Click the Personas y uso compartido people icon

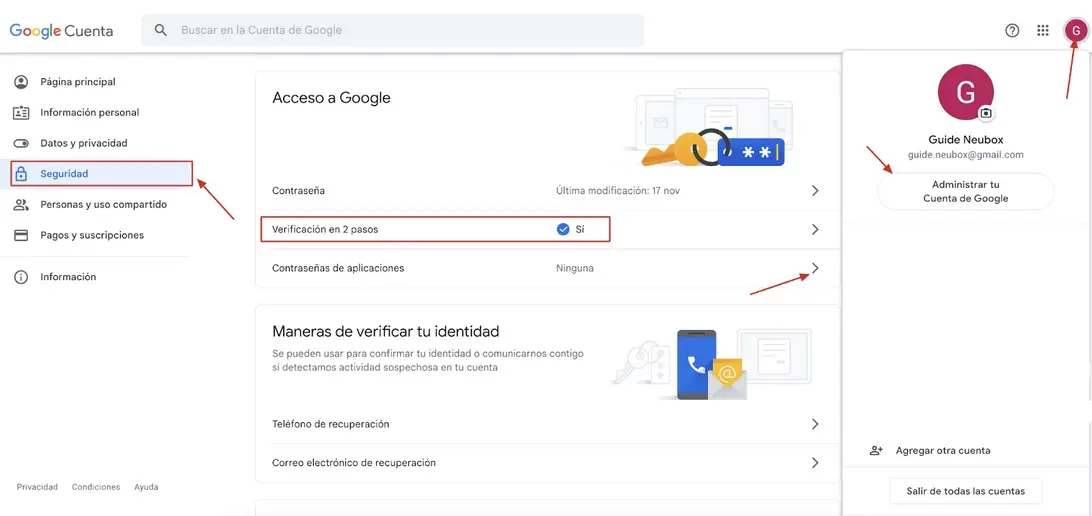click(22, 205)
